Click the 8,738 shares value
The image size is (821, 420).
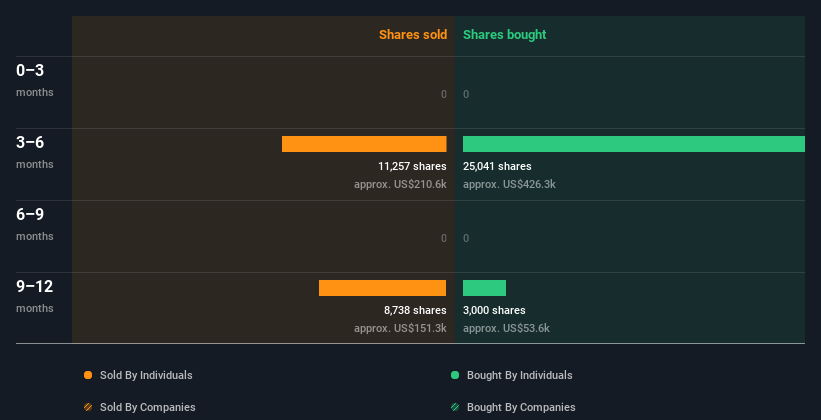coord(415,310)
